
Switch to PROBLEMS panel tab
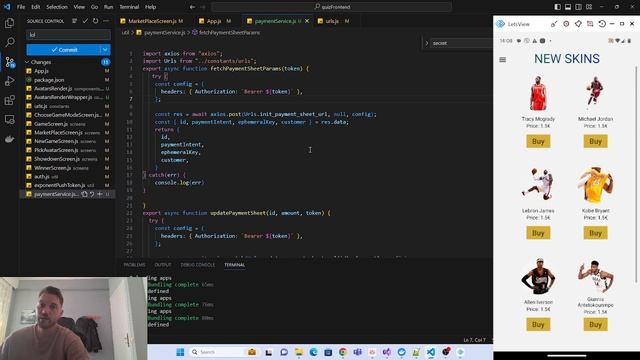coord(134,265)
